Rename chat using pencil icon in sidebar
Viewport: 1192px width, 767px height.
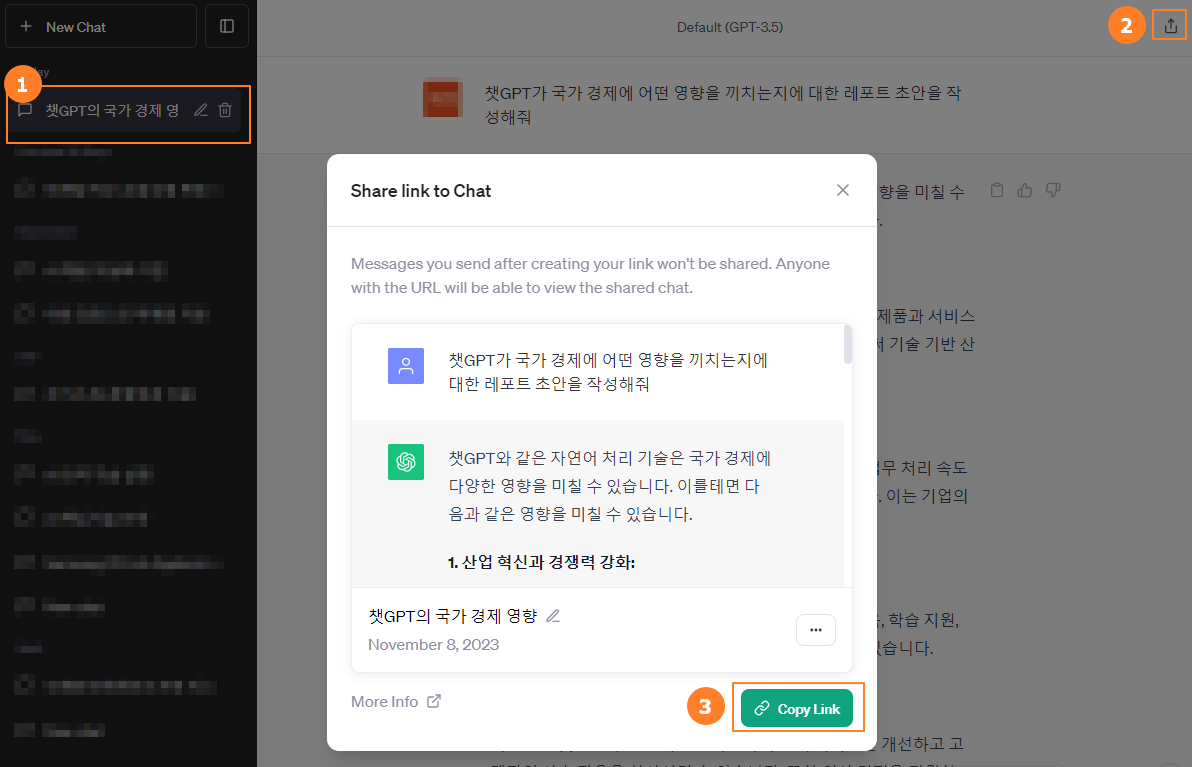pyautogui.click(x=201, y=110)
